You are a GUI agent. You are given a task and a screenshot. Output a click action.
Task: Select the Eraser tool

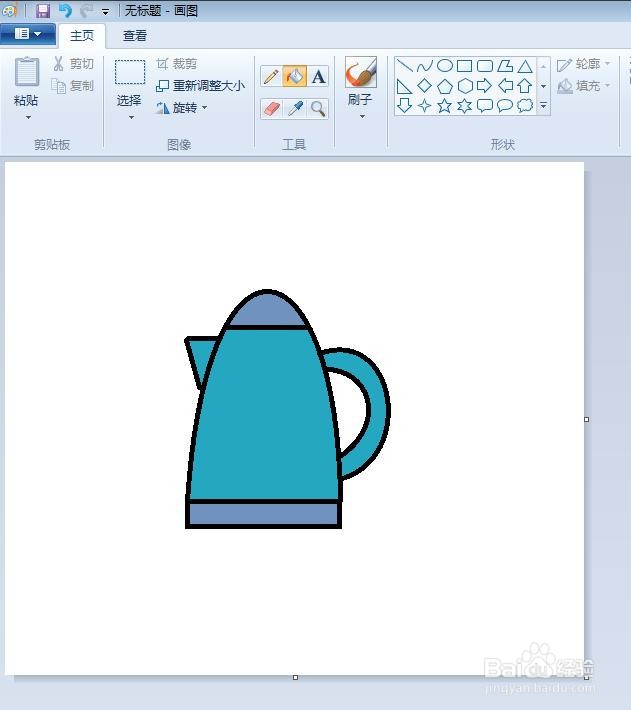tap(272, 109)
